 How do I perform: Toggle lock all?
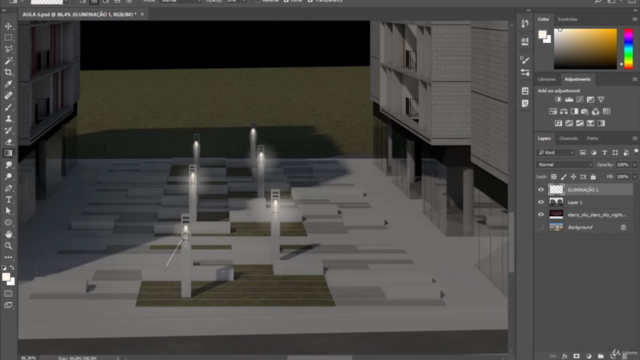click(x=593, y=177)
